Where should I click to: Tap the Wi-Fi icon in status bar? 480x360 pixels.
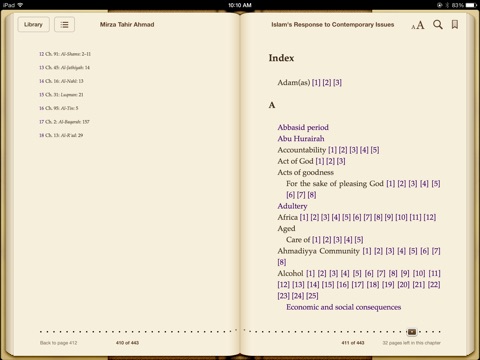point(20,5)
